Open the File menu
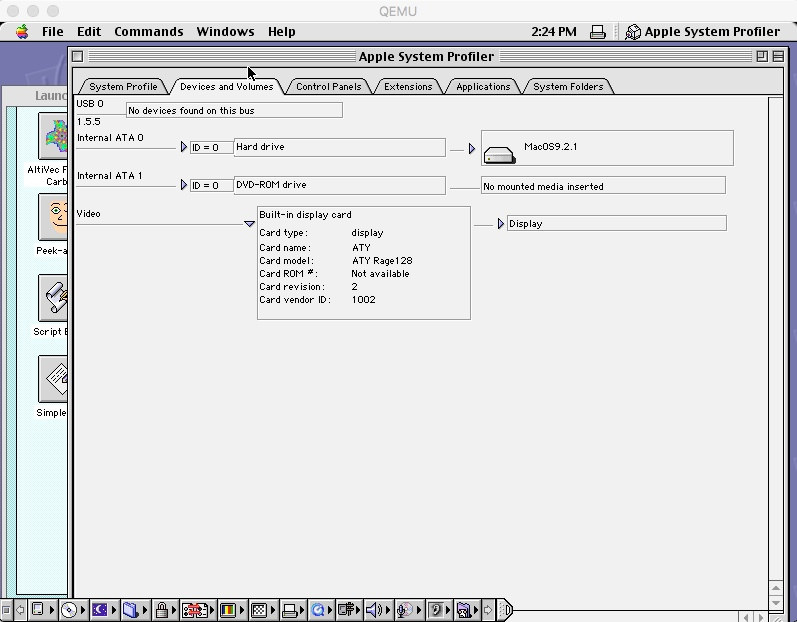This screenshot has width=797, height=622. [52, 32]
